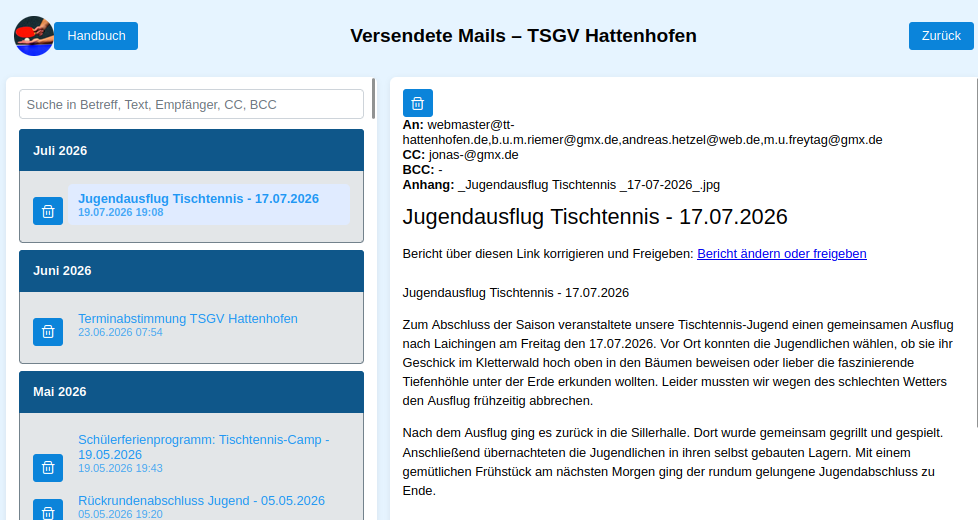Collapse the Juli 2026 section header
The width and height of the screenshot is (978, 520).
click(191, 150)
